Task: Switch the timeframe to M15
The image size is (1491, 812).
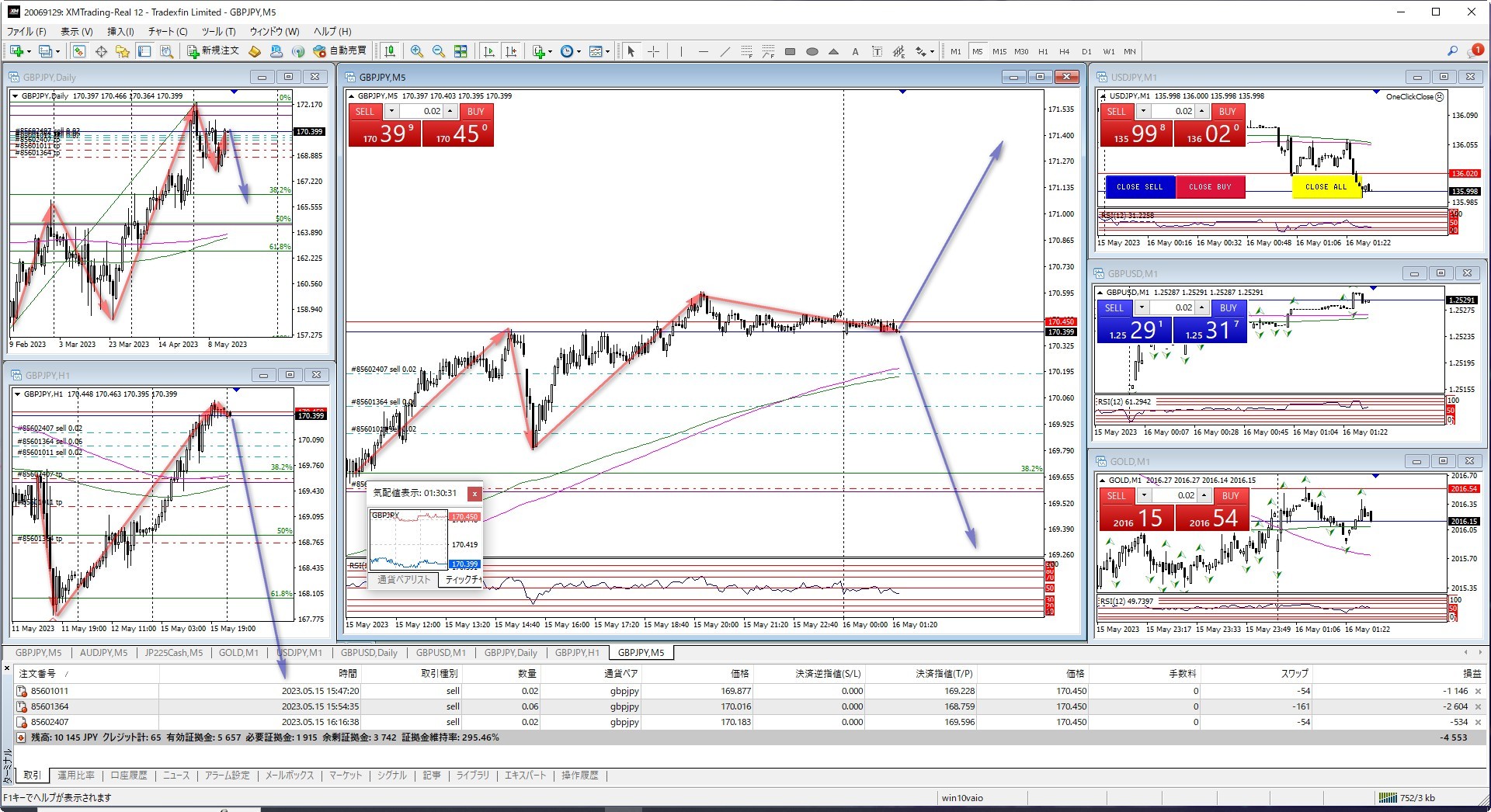Action: pyautogui.click(x=999, y=52)
